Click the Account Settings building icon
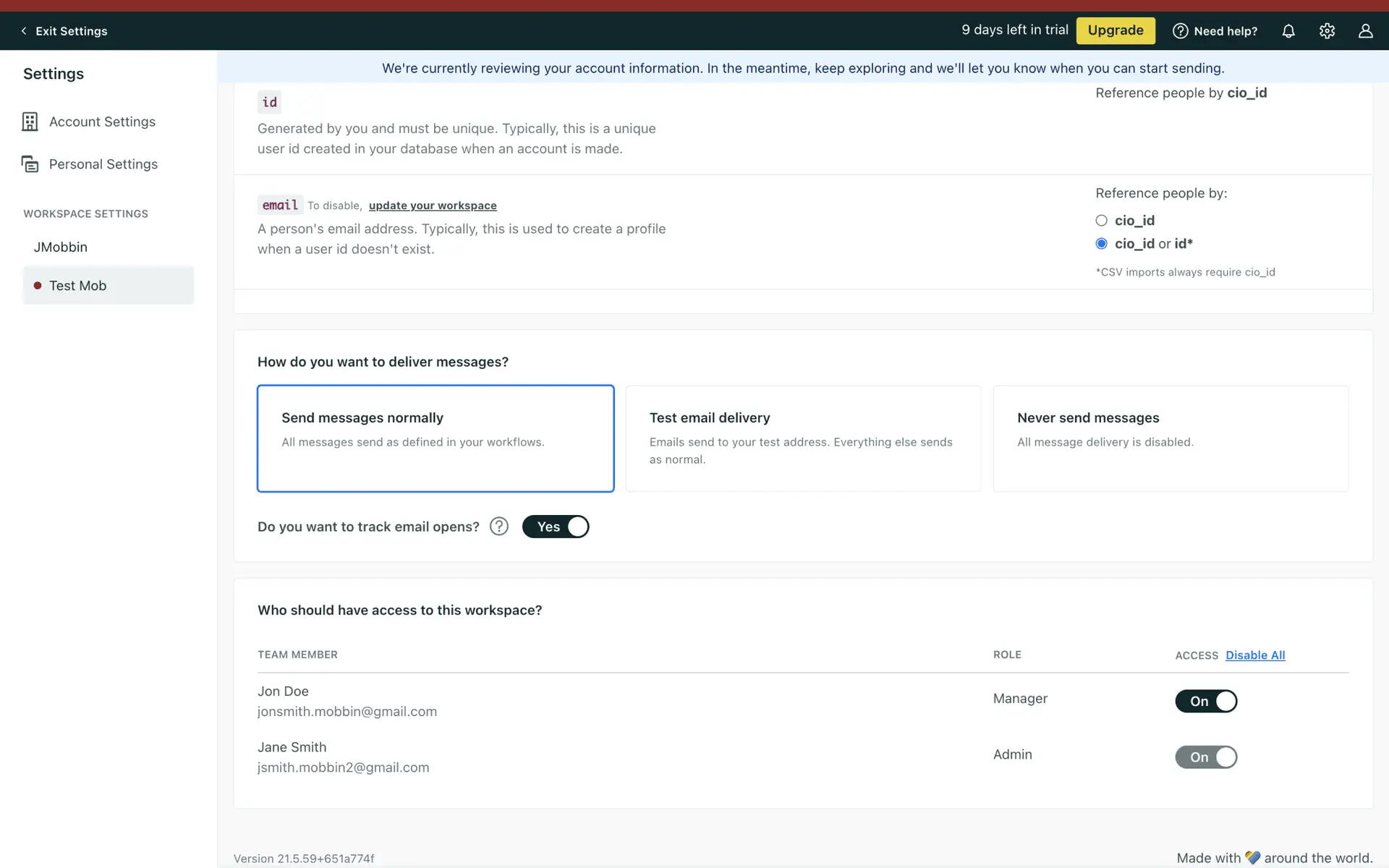1389x868 pixels. tap(30, 122)
